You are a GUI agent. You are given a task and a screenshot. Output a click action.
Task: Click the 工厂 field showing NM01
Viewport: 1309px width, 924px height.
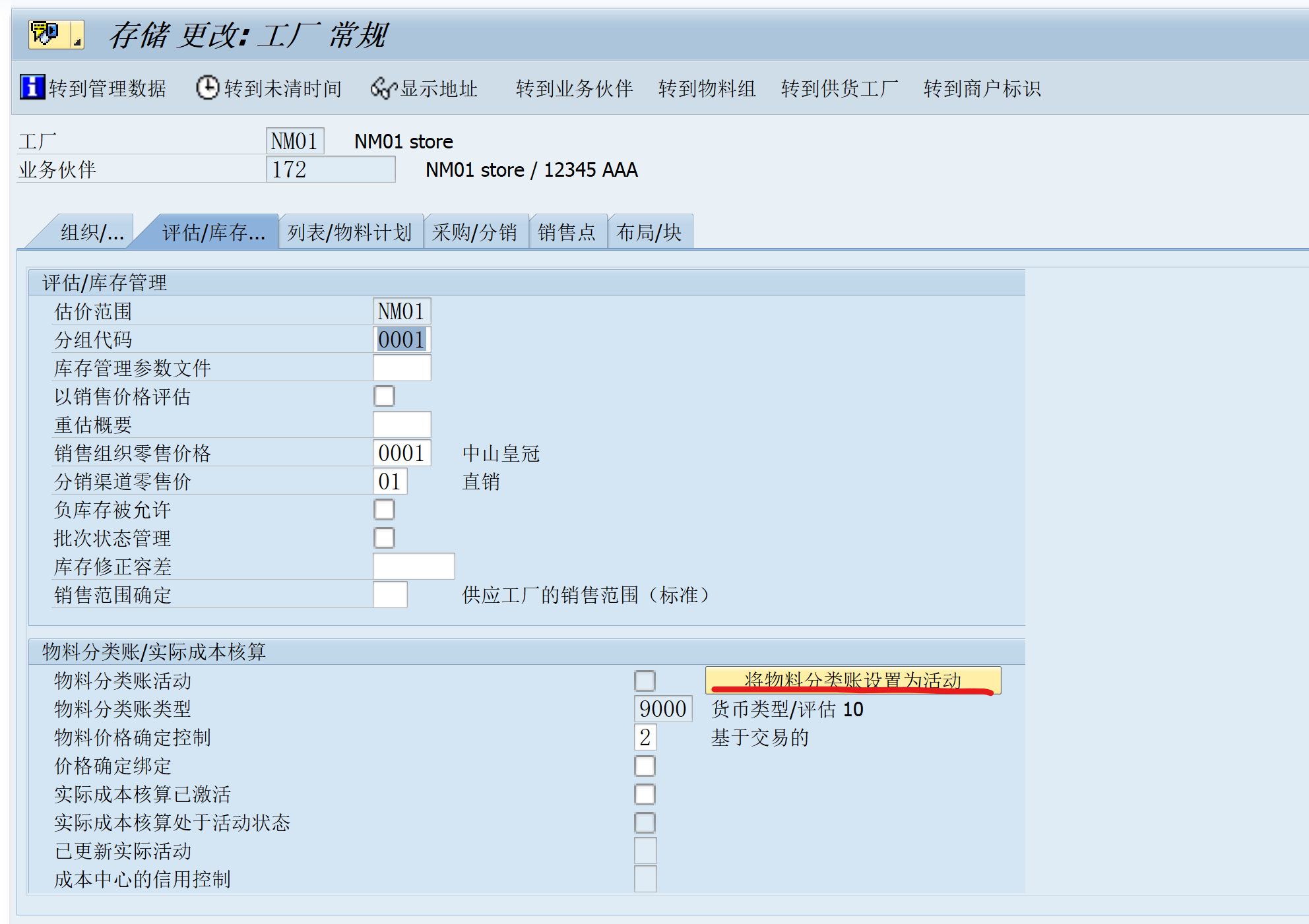[x=295, y=141]
